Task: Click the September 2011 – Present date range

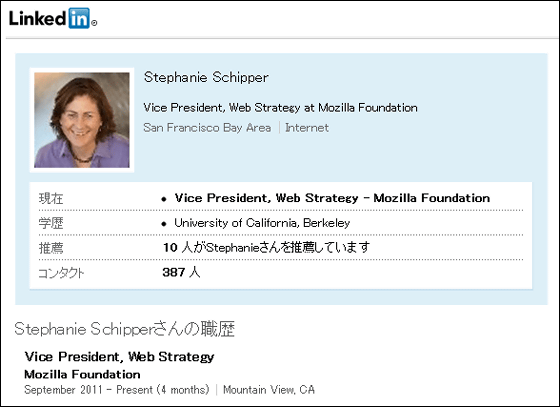Action: [x=117, y=390]
